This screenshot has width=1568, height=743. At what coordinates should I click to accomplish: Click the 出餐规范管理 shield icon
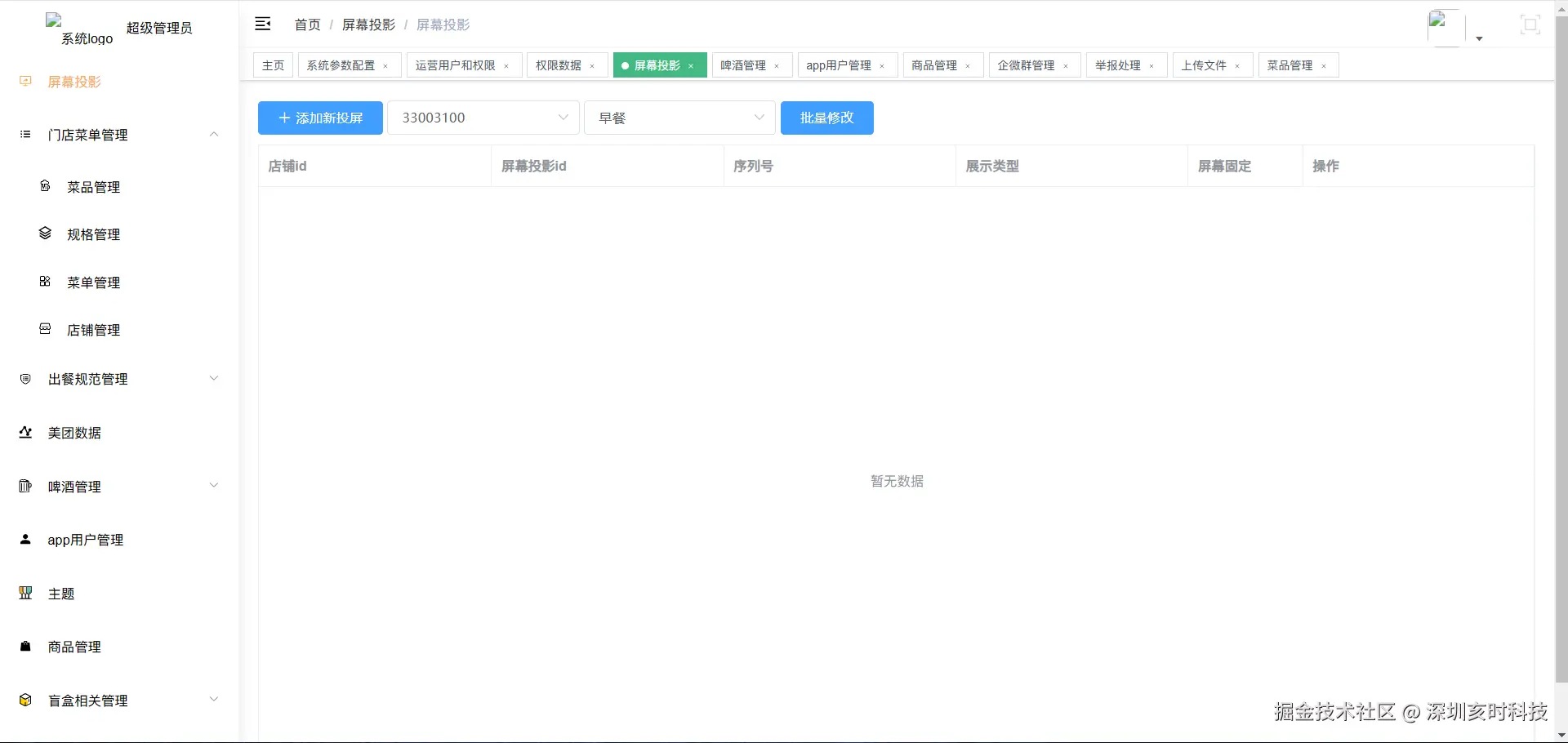tap(25, 379)
